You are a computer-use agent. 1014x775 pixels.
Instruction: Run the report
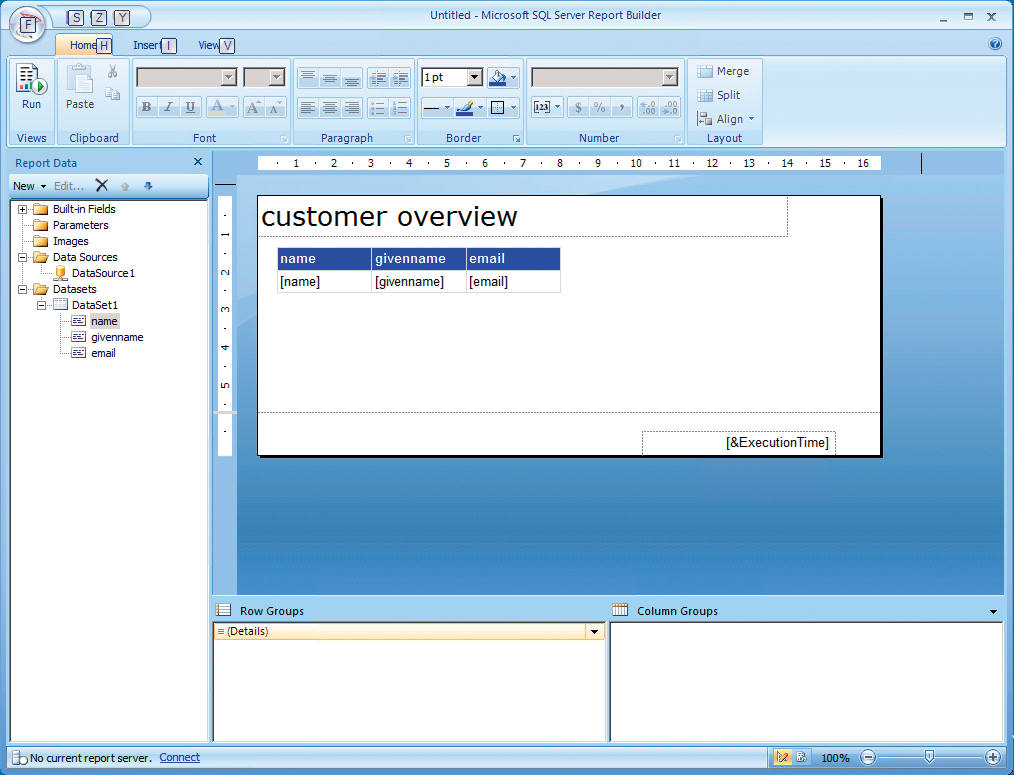click(30, 86)
